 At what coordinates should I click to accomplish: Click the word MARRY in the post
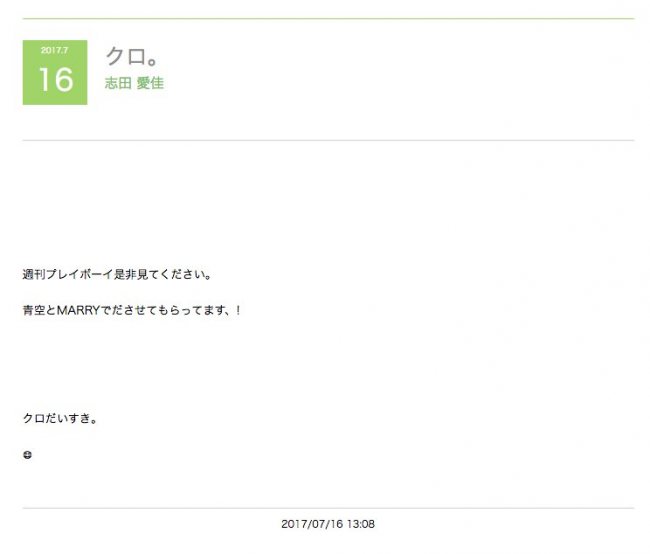pyautogui.click(x=78, y=310)
